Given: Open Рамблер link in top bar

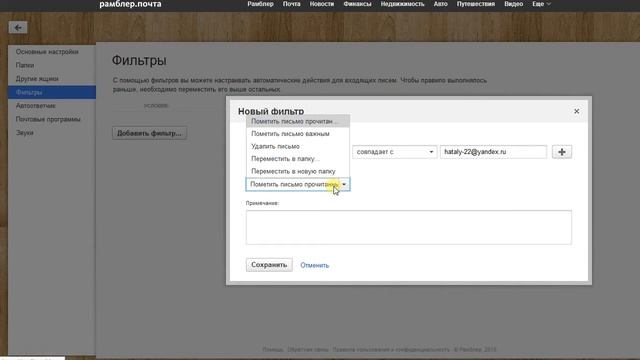Looking at the screenshot, I should click(x=260, y=4).
